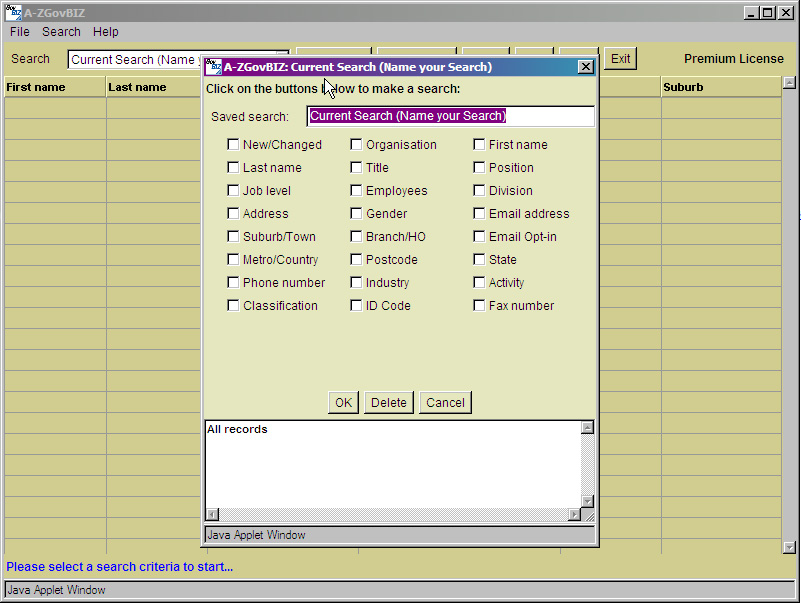Check the Email address checkbox
Screen dimensions: 801x603
click(x=479, y=214)
